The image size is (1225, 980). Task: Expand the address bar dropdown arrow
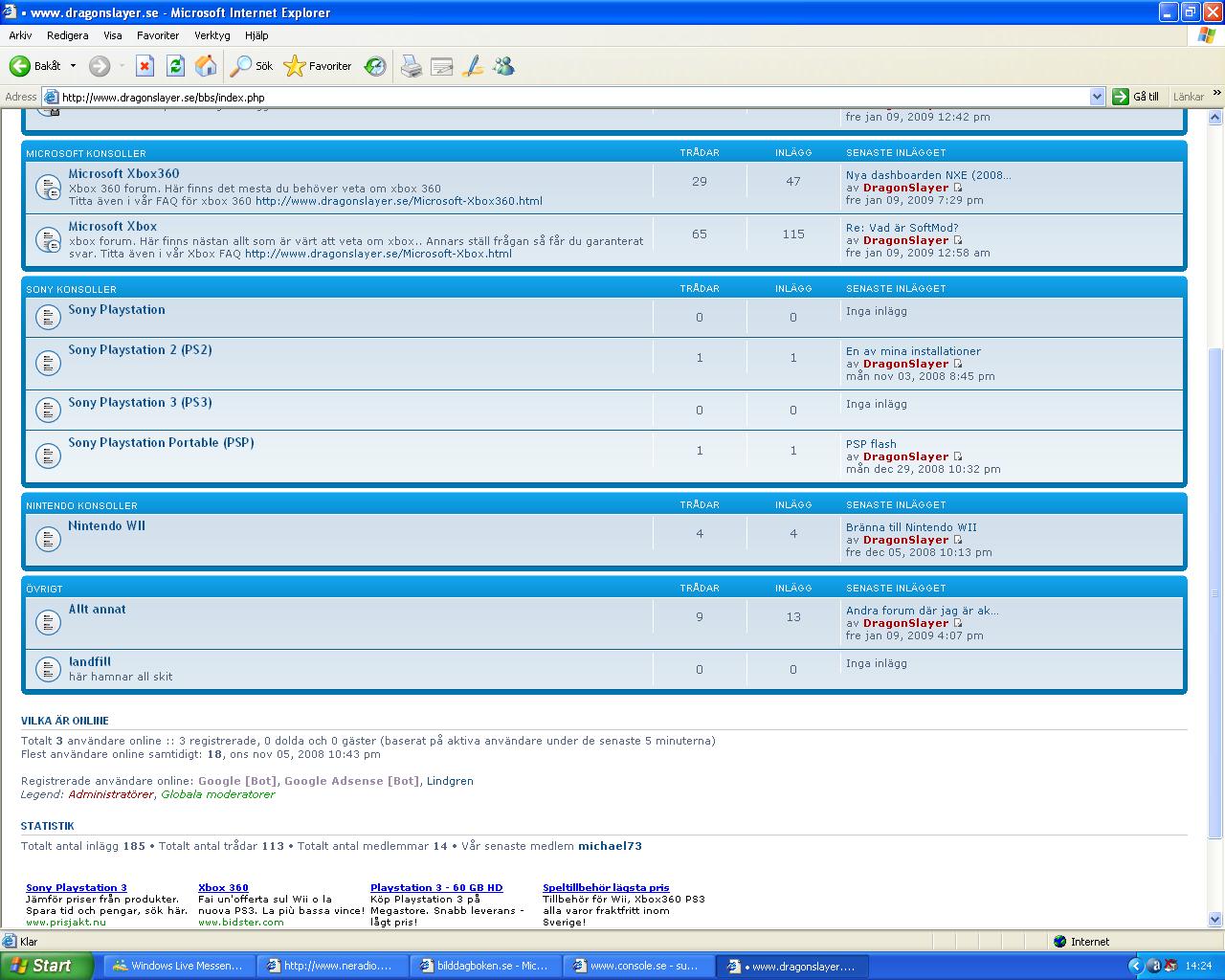(x=1098, y=97)
